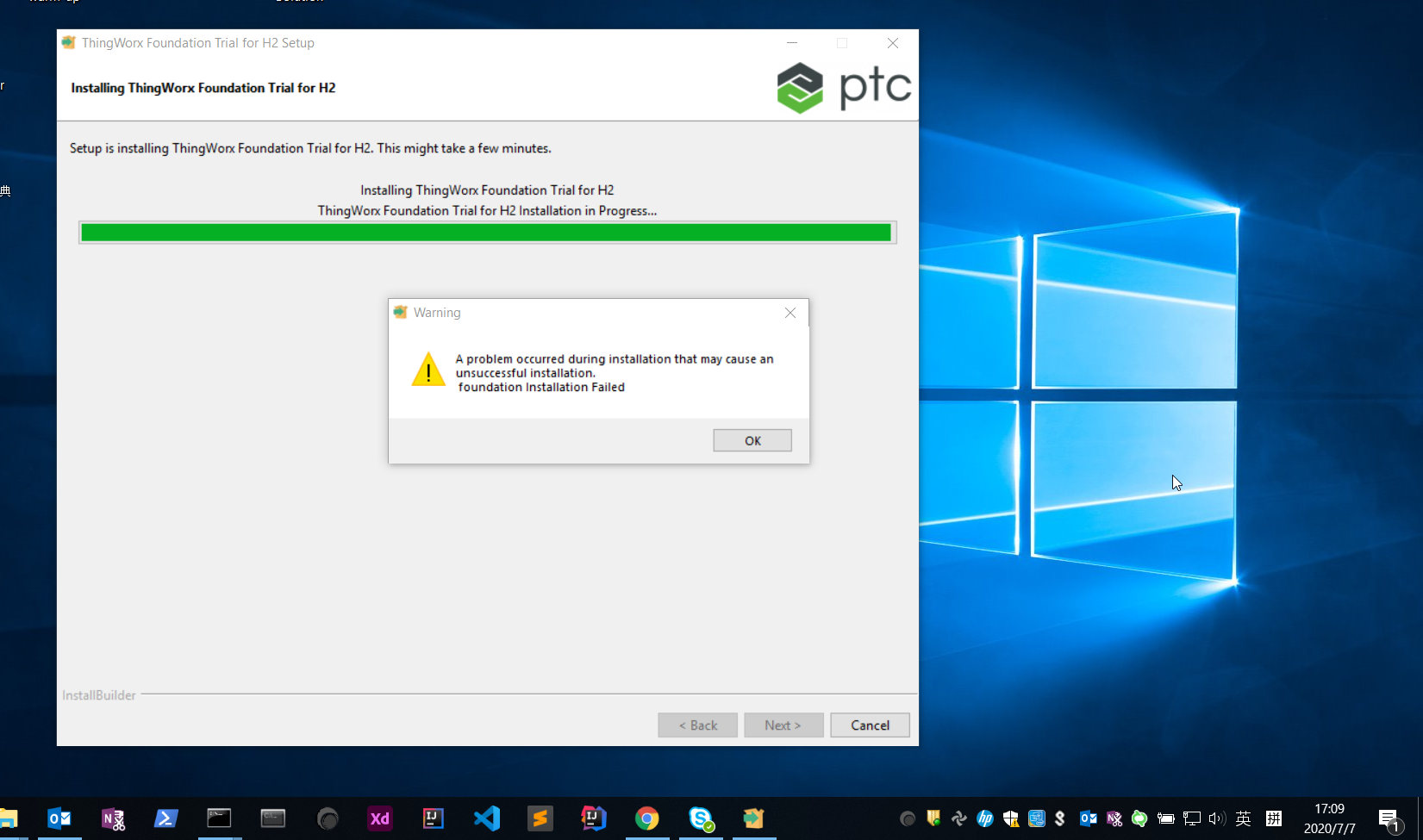
Task: Open Windows Security from the system tray
Action: (x=1010, y=818)
